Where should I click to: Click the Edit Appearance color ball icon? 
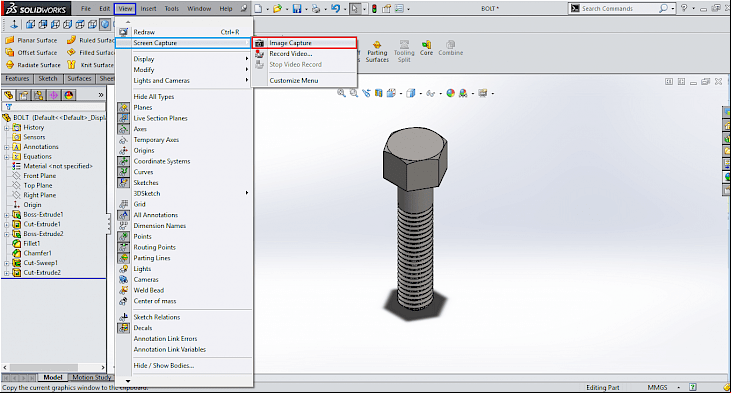[450, 93]
